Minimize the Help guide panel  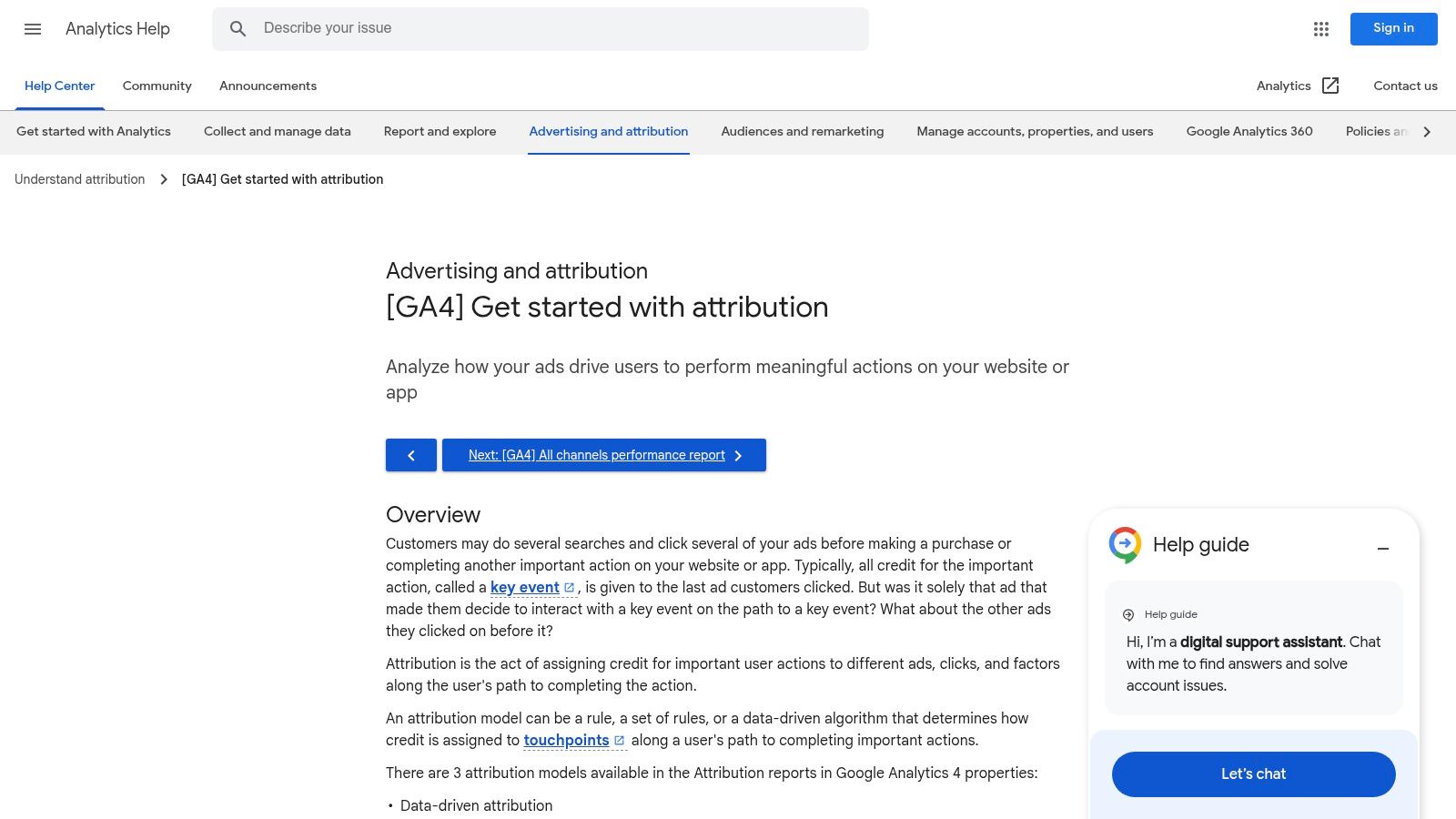pos(1383,548)
